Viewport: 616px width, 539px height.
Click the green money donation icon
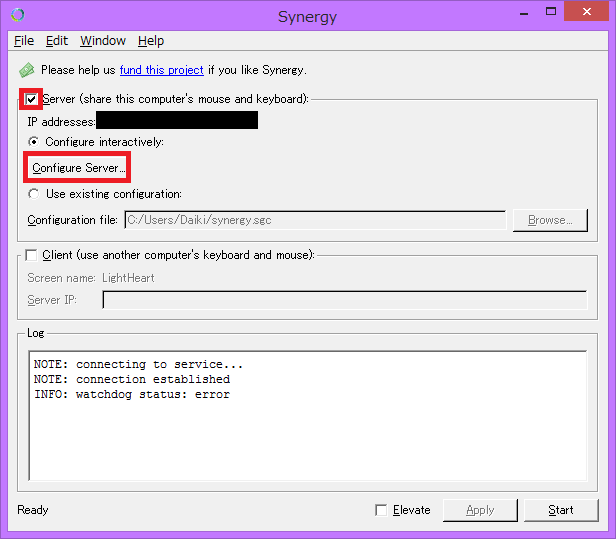tap(27, 70)
